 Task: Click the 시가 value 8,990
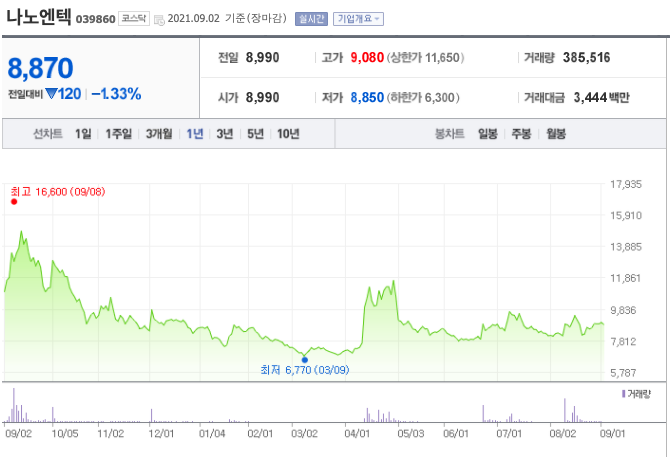(x=262, y=97)
